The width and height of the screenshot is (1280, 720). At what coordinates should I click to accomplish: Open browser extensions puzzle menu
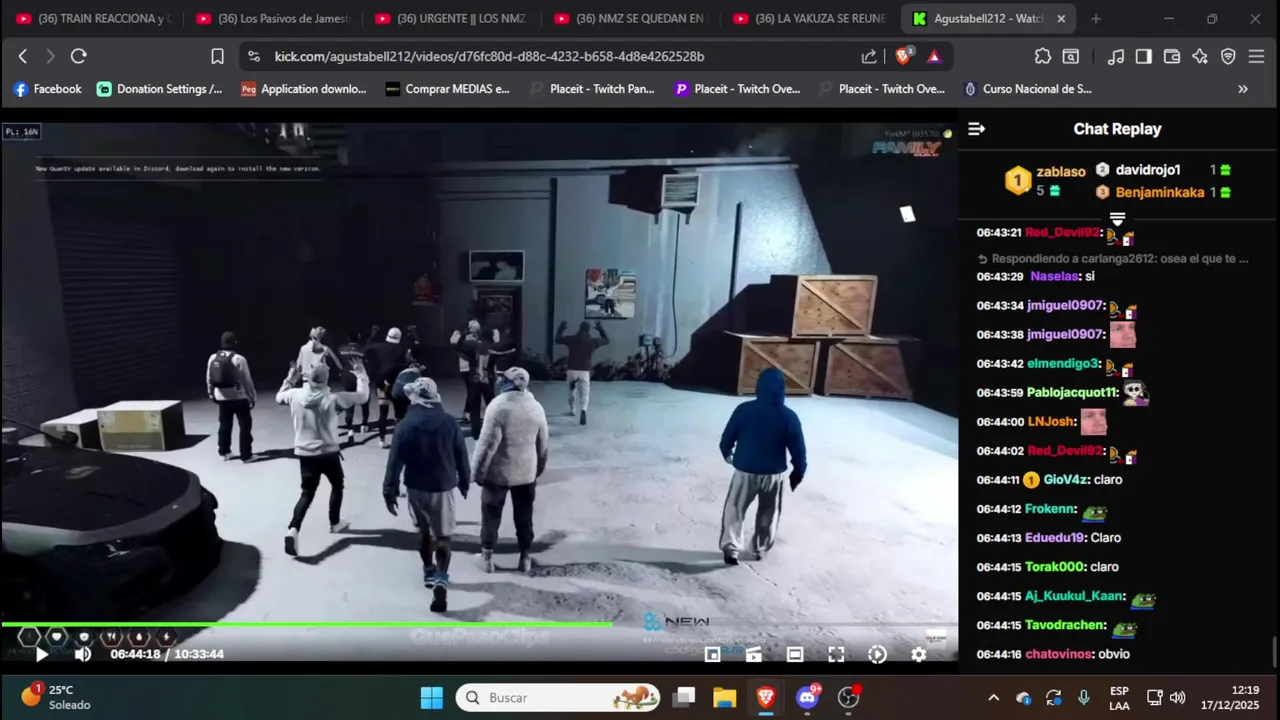pos(1043,57)
